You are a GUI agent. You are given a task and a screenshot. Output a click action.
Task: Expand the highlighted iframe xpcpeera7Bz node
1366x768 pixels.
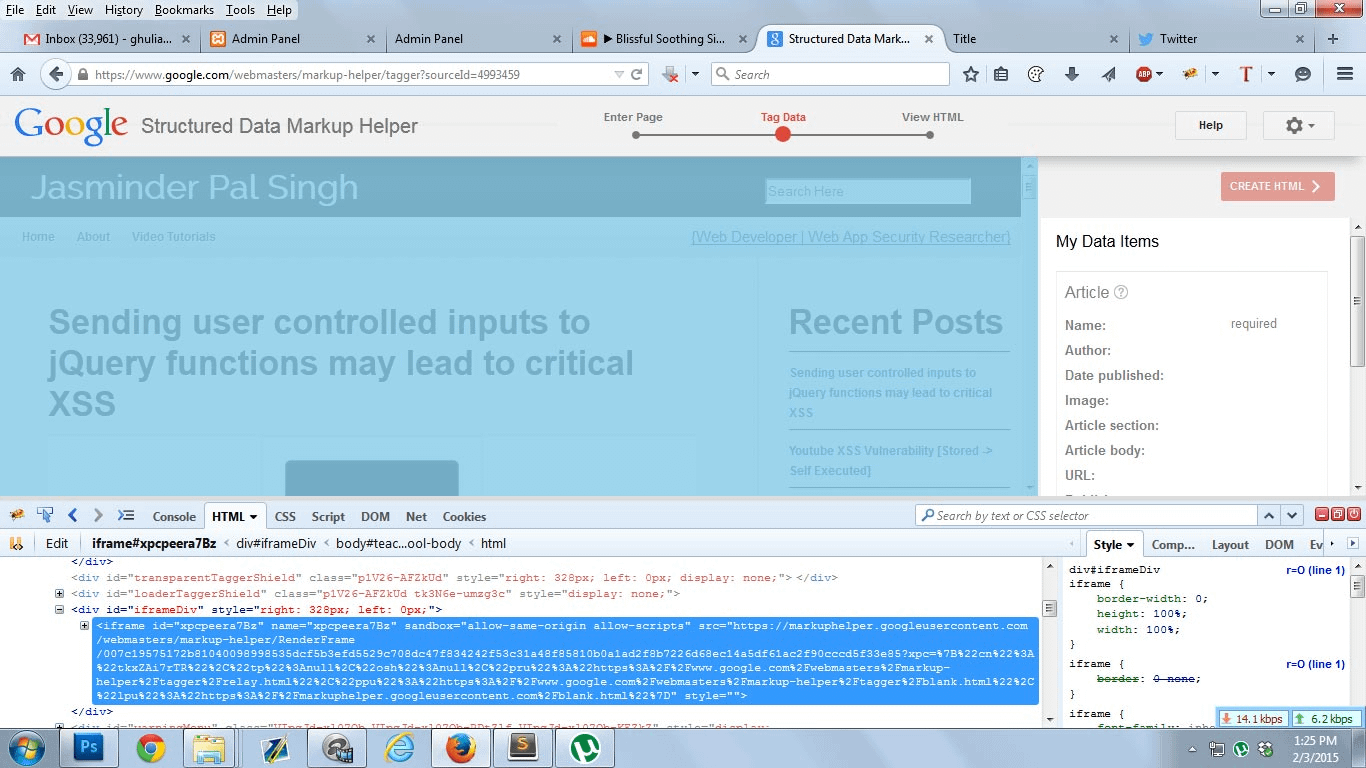tap(85, 626)
